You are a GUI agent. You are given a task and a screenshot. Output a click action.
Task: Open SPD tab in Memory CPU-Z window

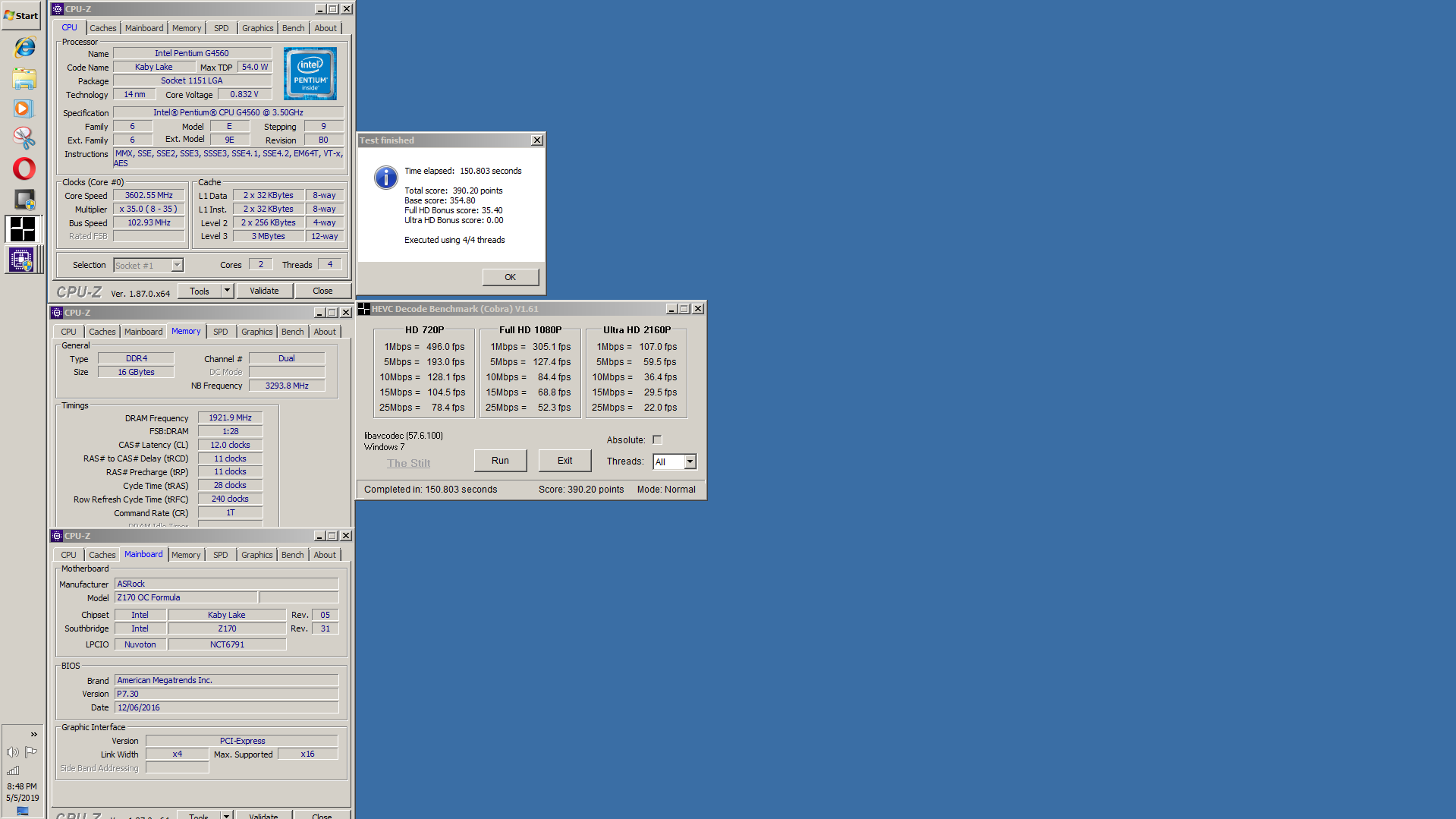(221, 332)
